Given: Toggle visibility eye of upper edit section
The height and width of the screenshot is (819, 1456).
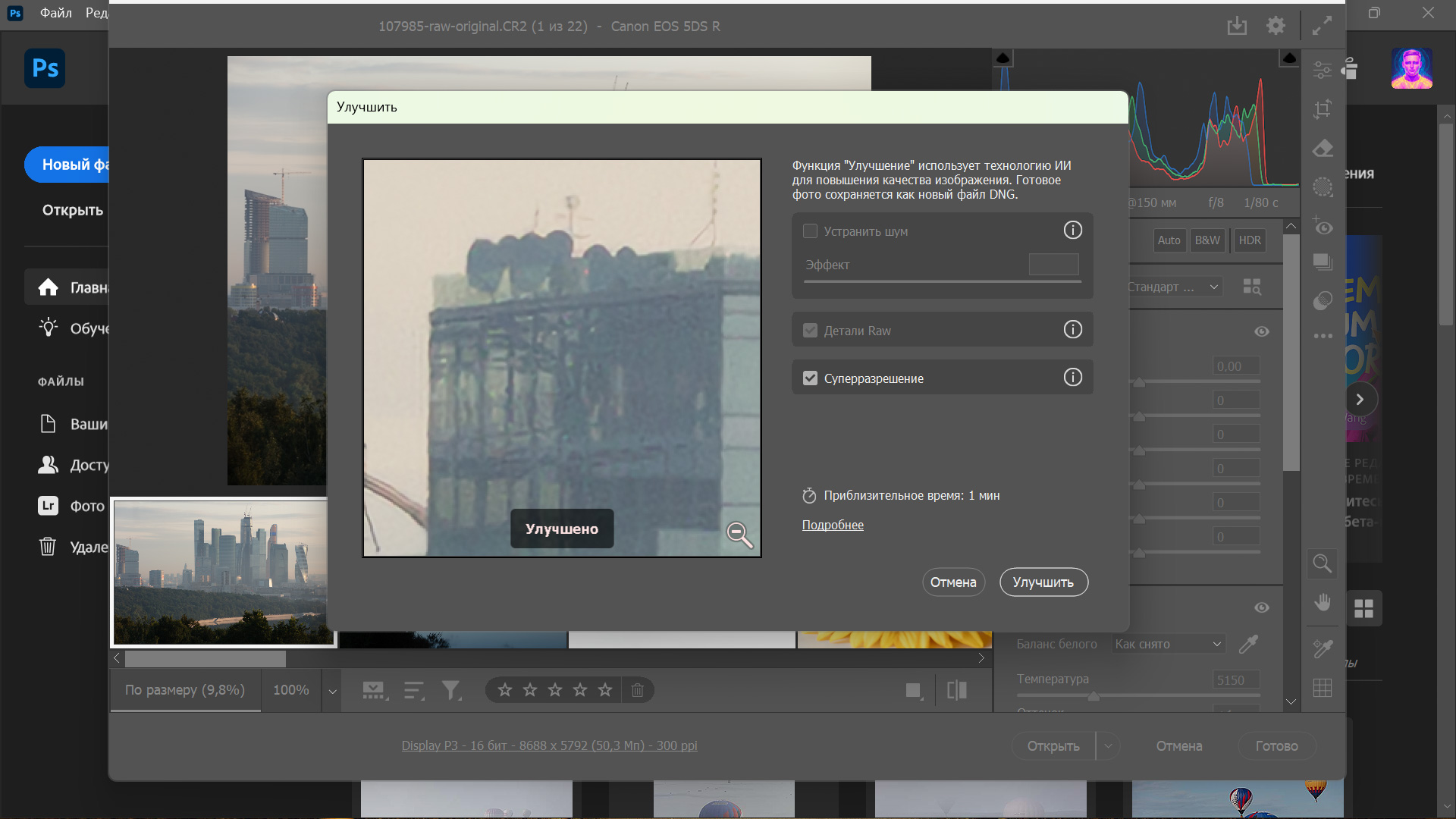Looking at the screenshot, I should click(1262, 331).
